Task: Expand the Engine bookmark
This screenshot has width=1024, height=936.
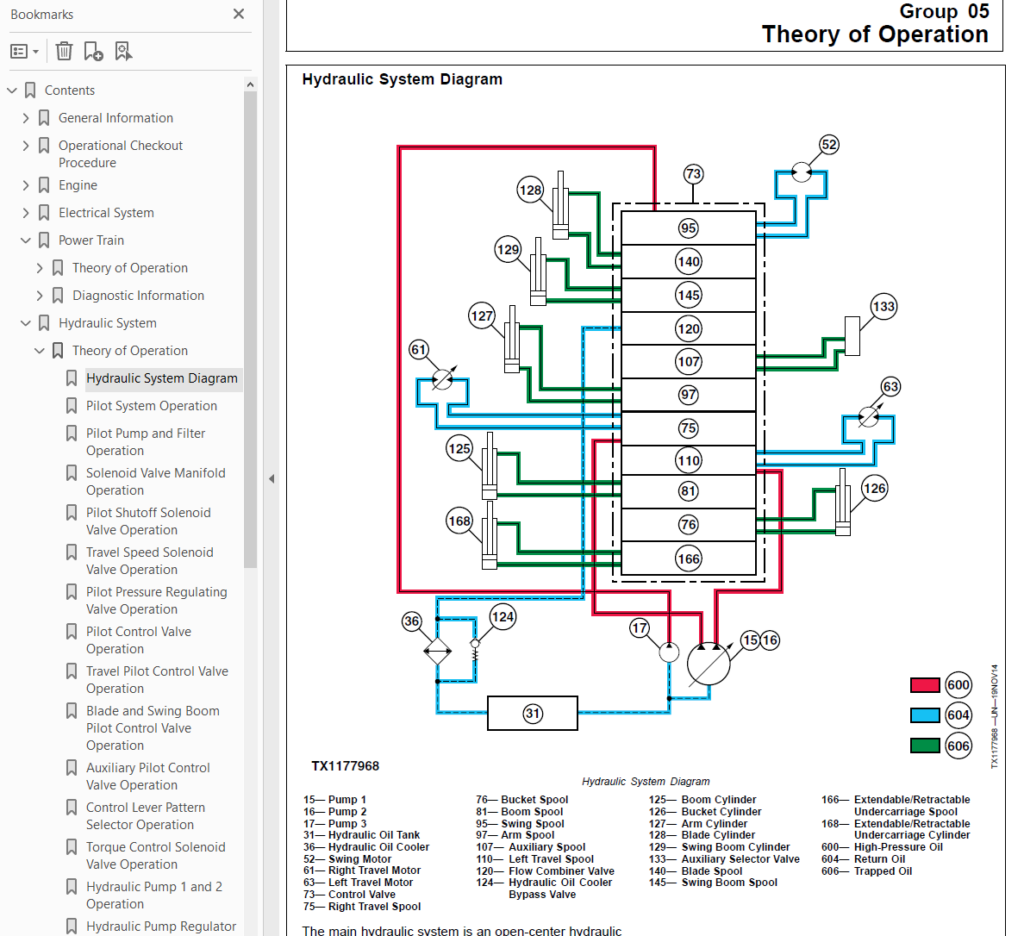Action: point(25,185)
